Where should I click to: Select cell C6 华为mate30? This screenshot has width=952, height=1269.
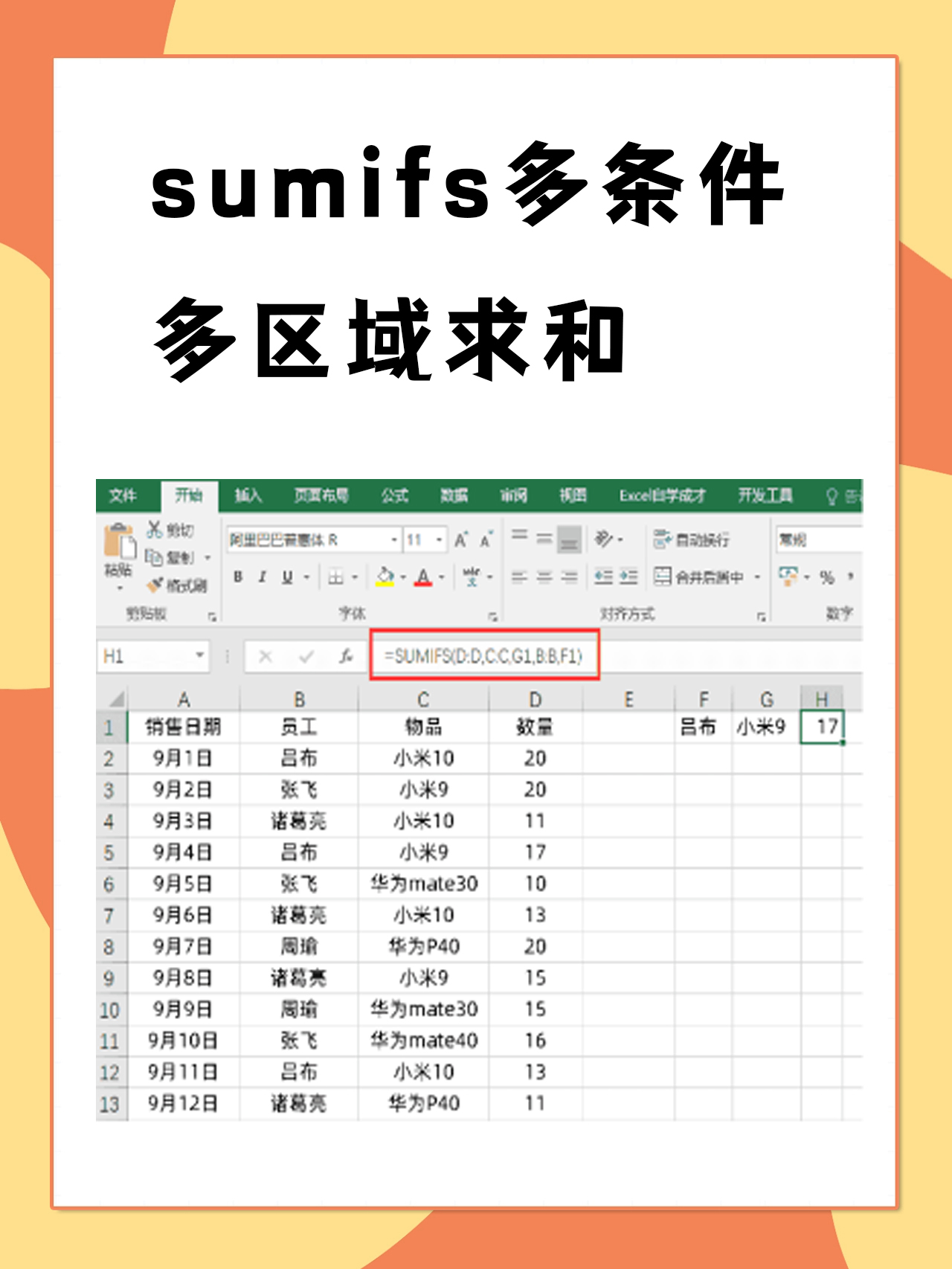424,884
